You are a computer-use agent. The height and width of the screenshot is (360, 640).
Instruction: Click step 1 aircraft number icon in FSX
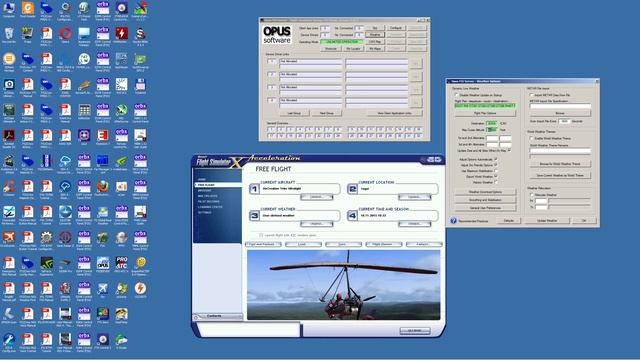[254, 189]
